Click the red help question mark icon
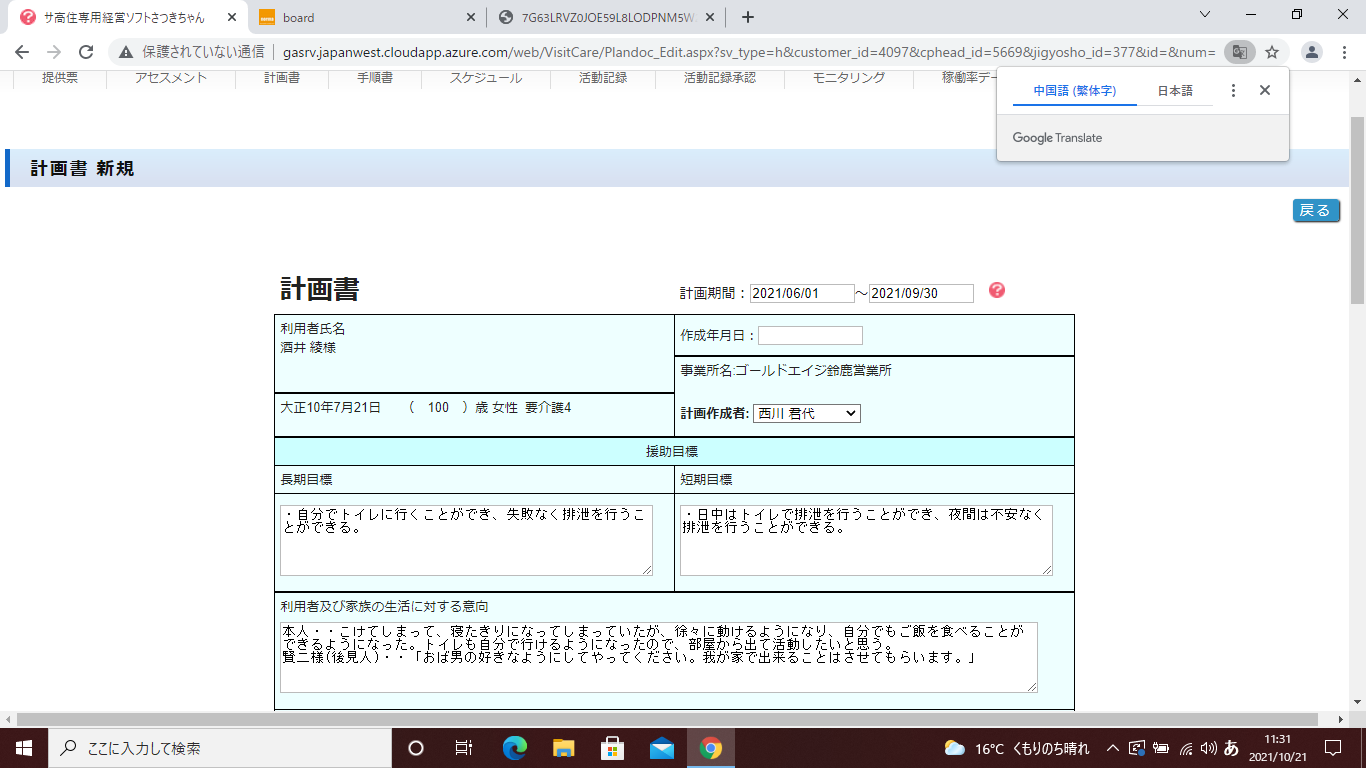 [x=996, y=290]
